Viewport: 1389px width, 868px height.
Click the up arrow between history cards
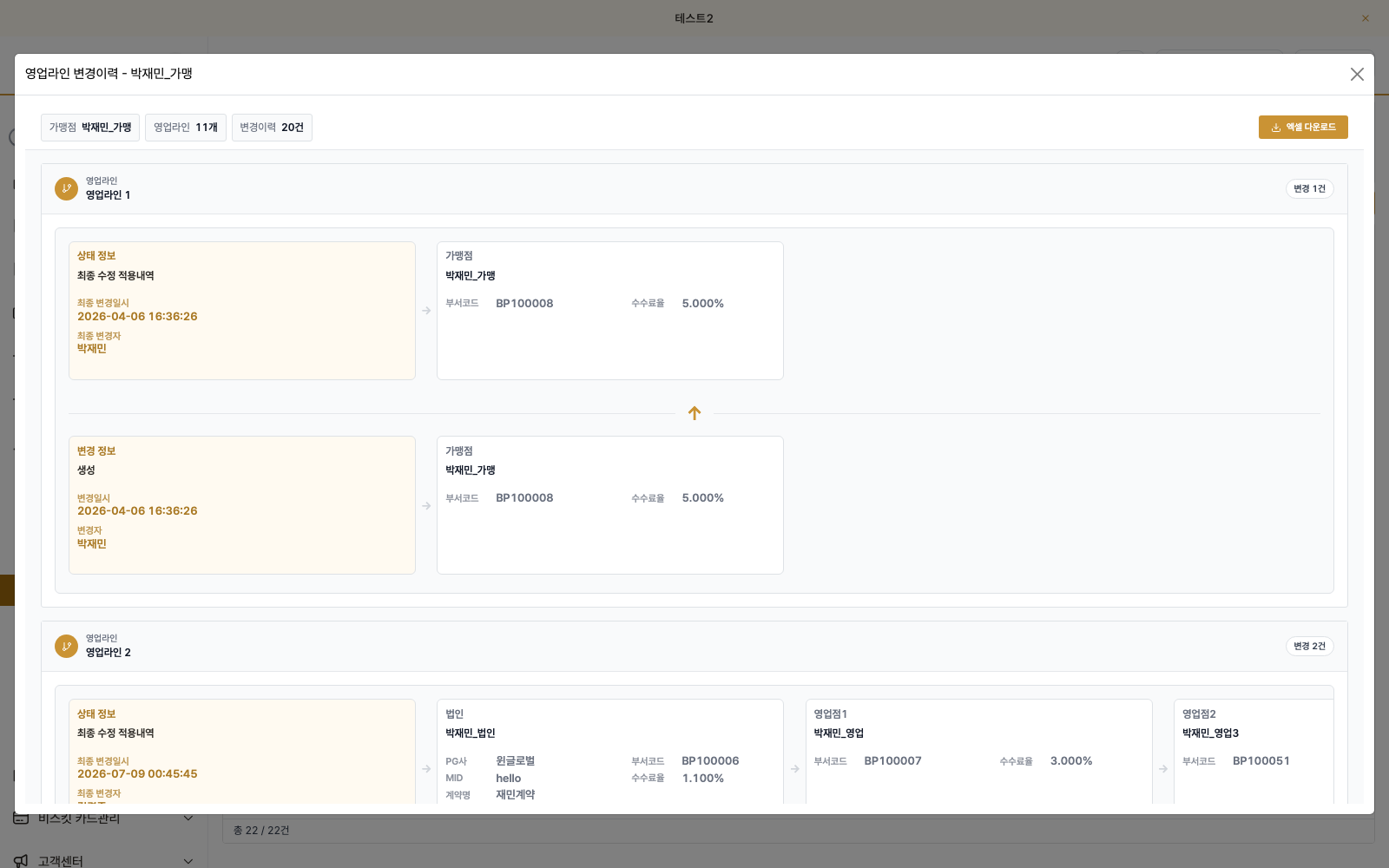click(694, 413)
